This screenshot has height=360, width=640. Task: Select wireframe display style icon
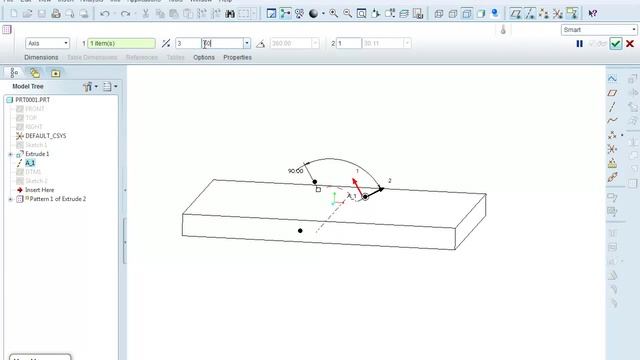point(439,14)
